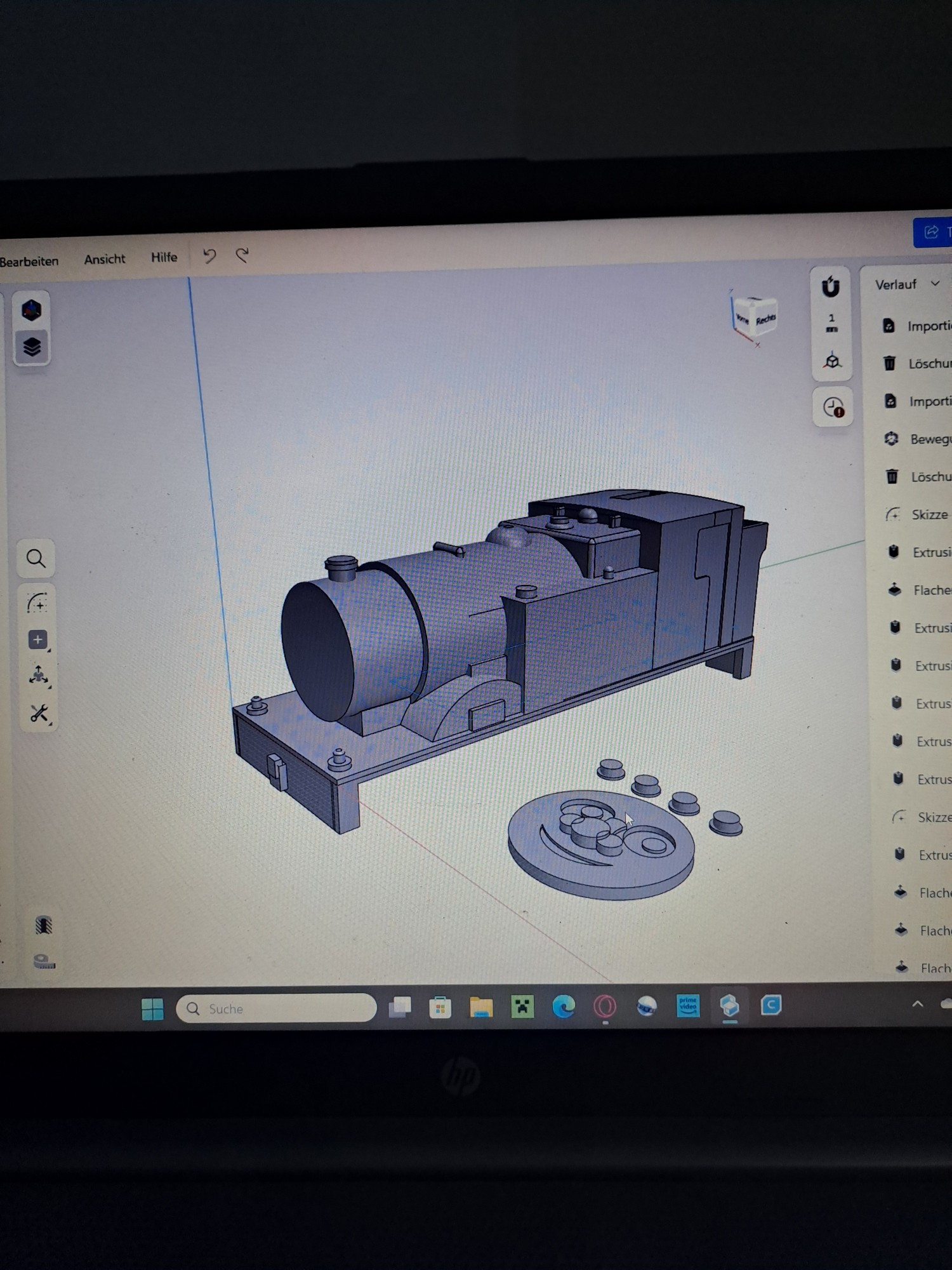
Task: Activate the tape measure tool
Action: coord(44,961)
